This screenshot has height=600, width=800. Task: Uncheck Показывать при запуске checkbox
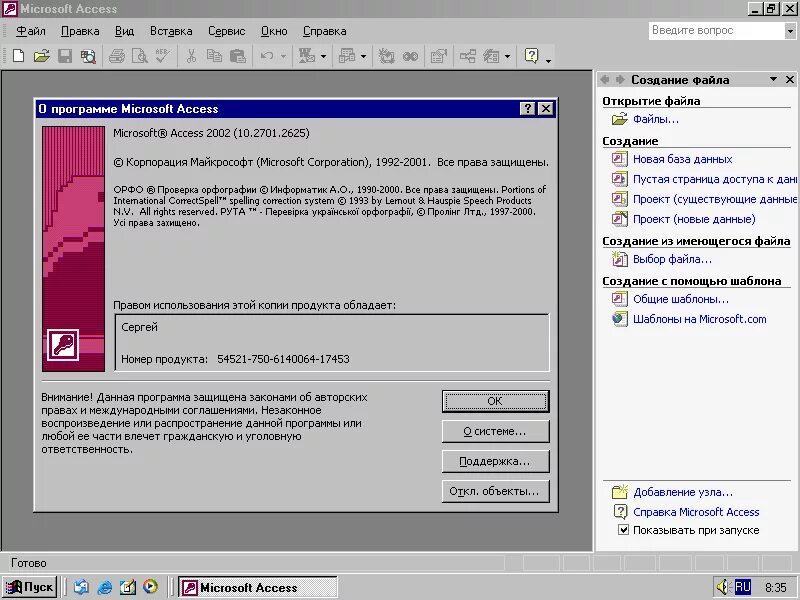623,530
